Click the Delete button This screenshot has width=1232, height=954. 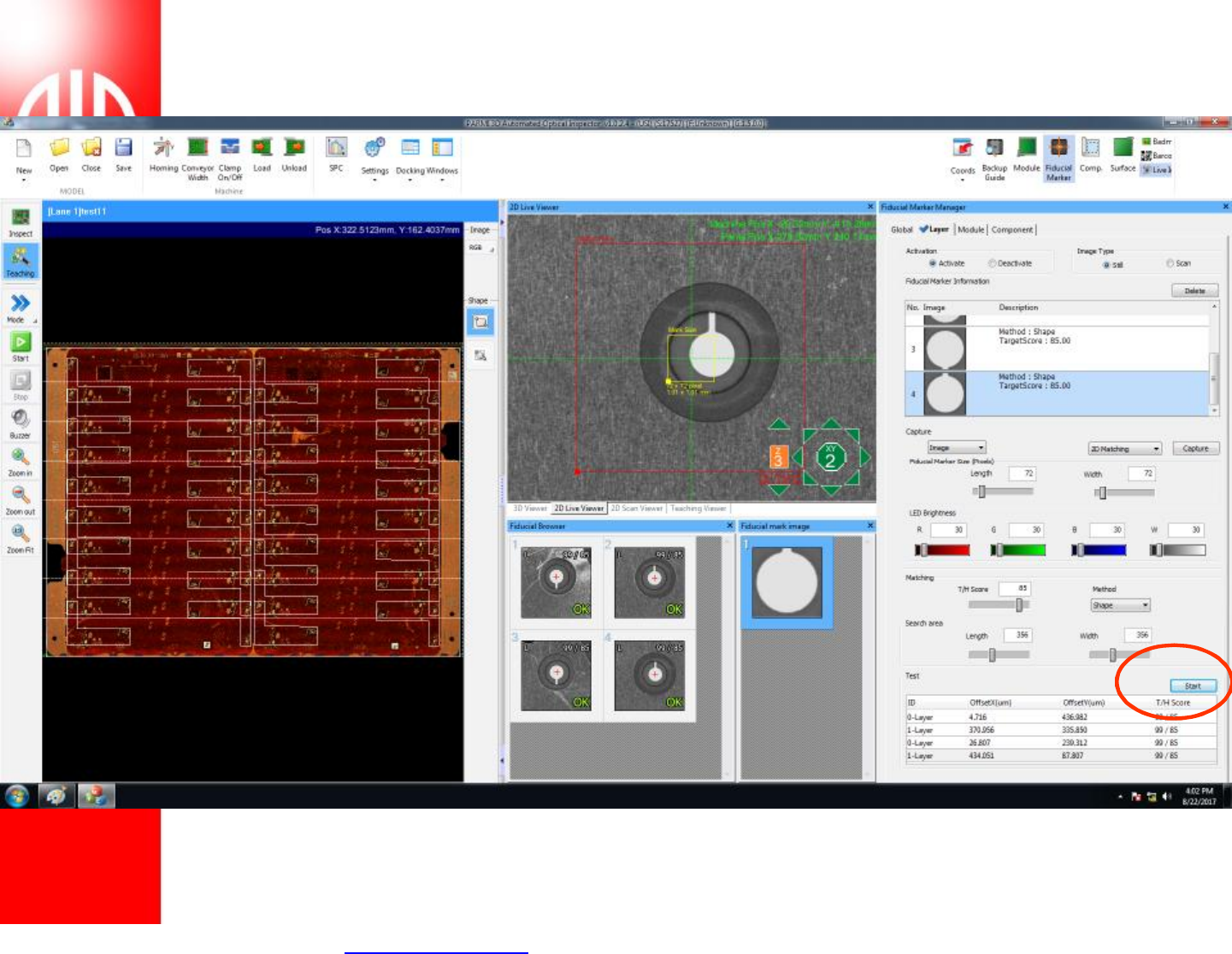click(1194, 291)
